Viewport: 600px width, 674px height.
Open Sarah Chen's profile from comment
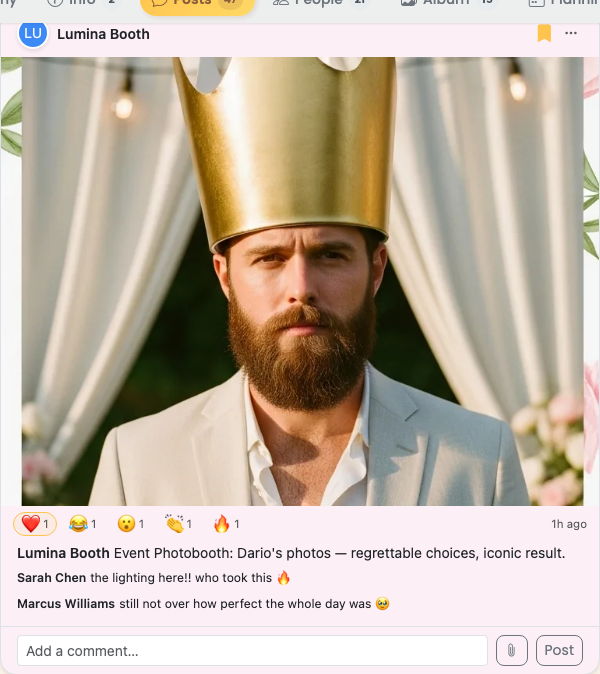click(x=52, y=578)
